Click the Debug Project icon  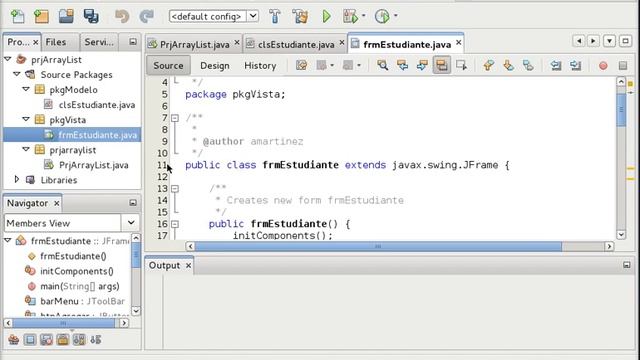(350, 16)
